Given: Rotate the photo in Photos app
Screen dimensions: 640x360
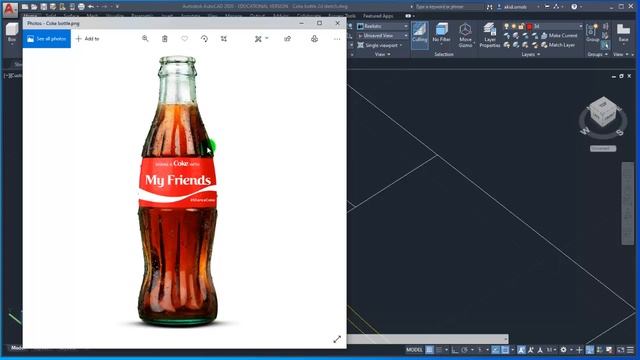Looking at the screenshot, I should tap(204, 39).
